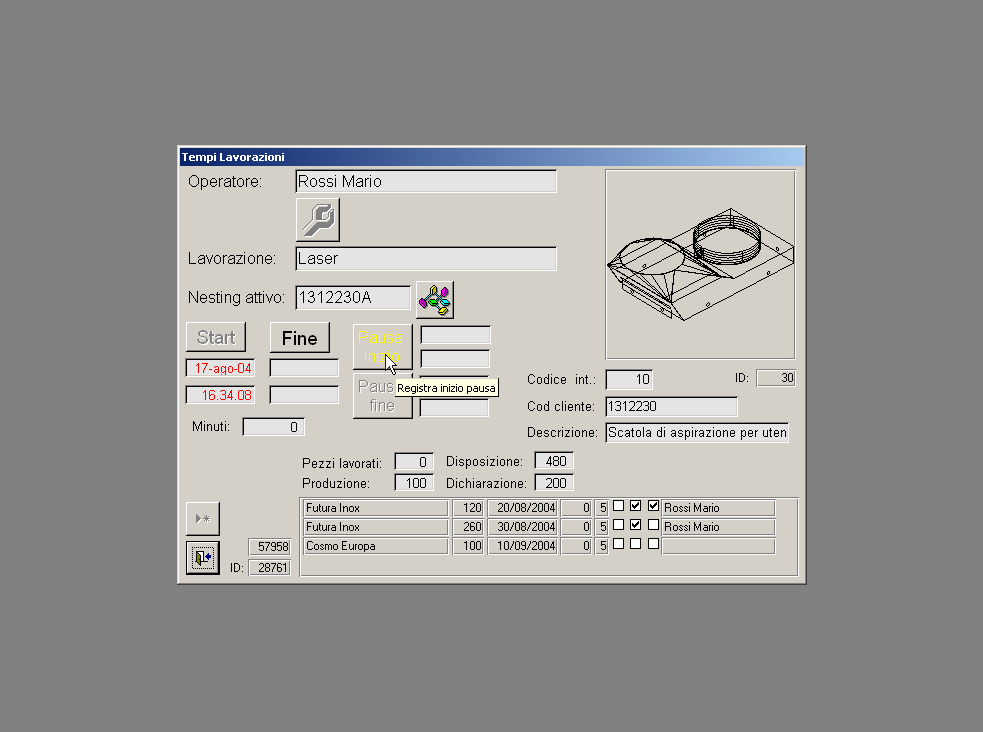Screen dimensions: 983x732
Task: Click quantity cell 260
Action: point(468,526)
